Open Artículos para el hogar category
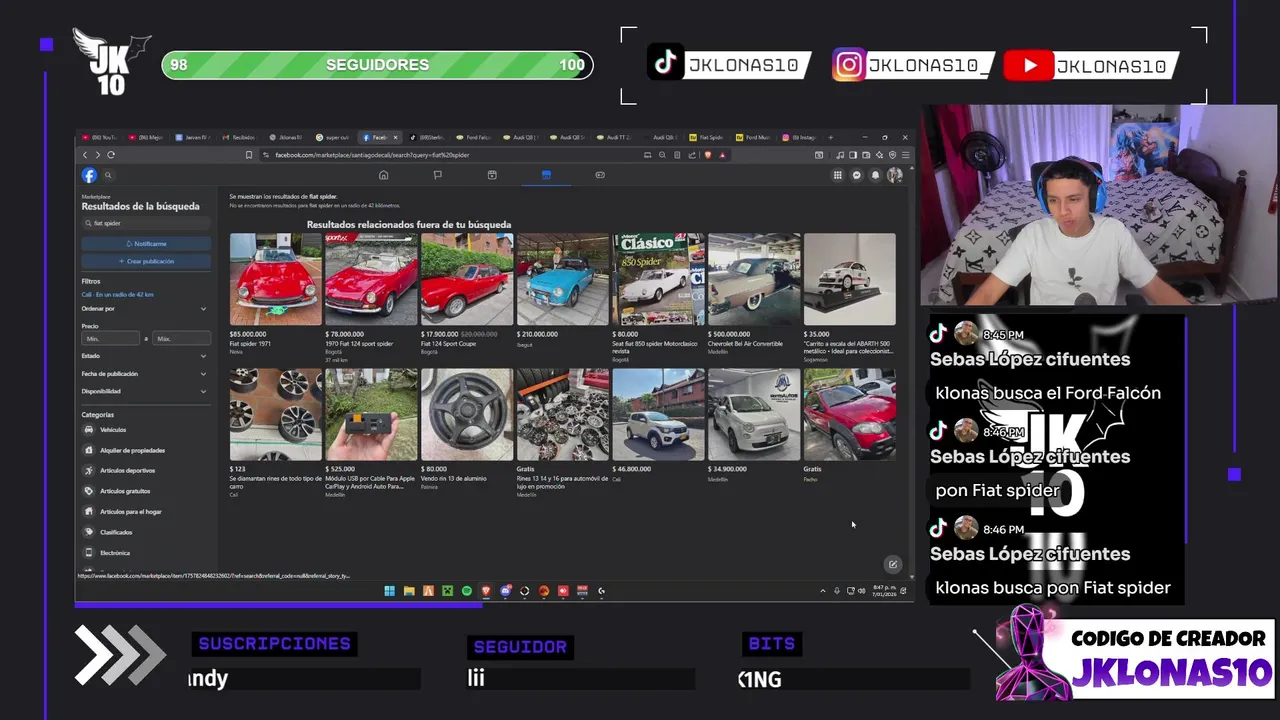Screen dimensions: 1280x720 [x=146, y=512]
